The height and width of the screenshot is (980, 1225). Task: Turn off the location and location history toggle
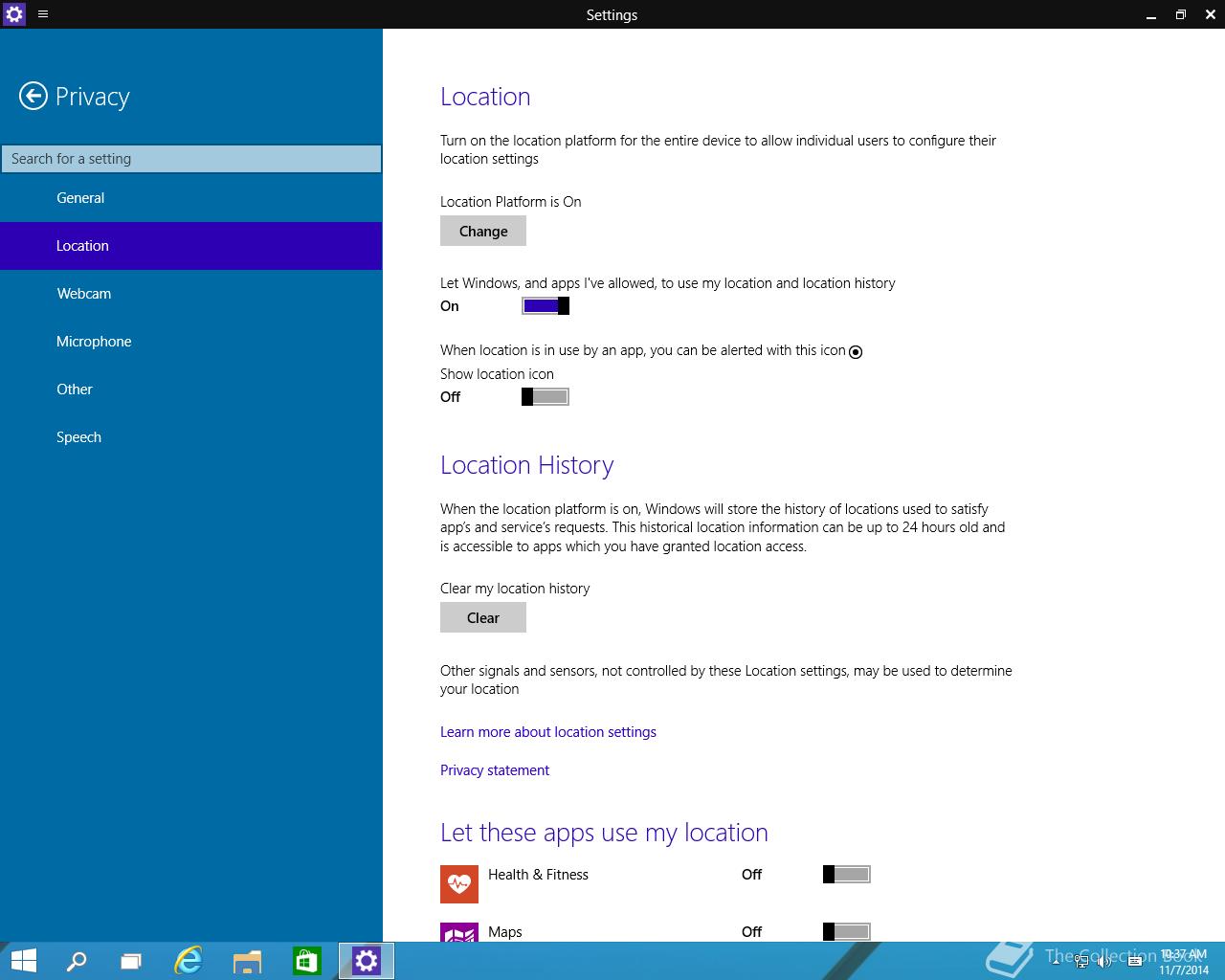(546, 306)
